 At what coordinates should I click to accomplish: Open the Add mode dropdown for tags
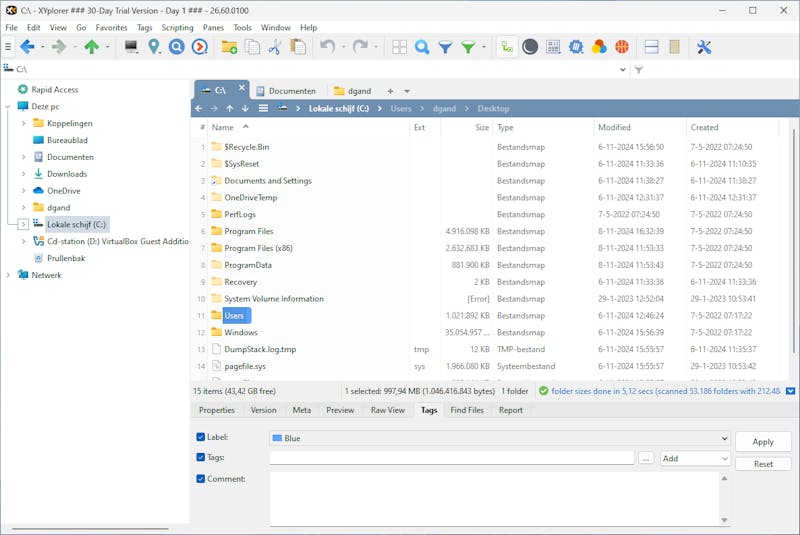point(695,459)
